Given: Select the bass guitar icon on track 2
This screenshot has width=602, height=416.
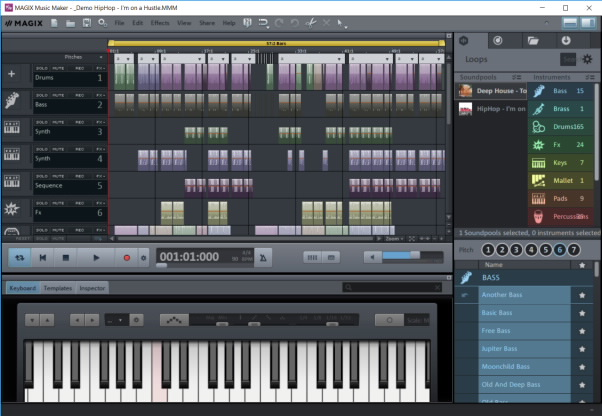Looking at the screenshot, I should coord(12,101).
